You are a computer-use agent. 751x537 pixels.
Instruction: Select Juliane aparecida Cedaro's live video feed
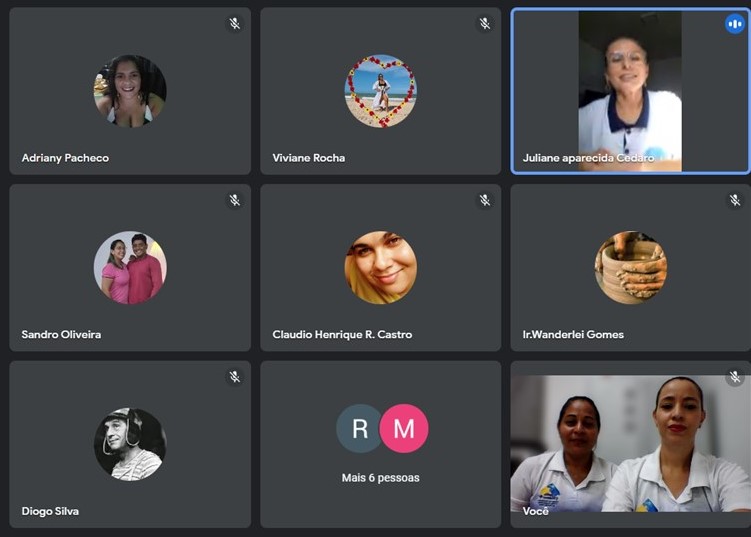(630, 91)
